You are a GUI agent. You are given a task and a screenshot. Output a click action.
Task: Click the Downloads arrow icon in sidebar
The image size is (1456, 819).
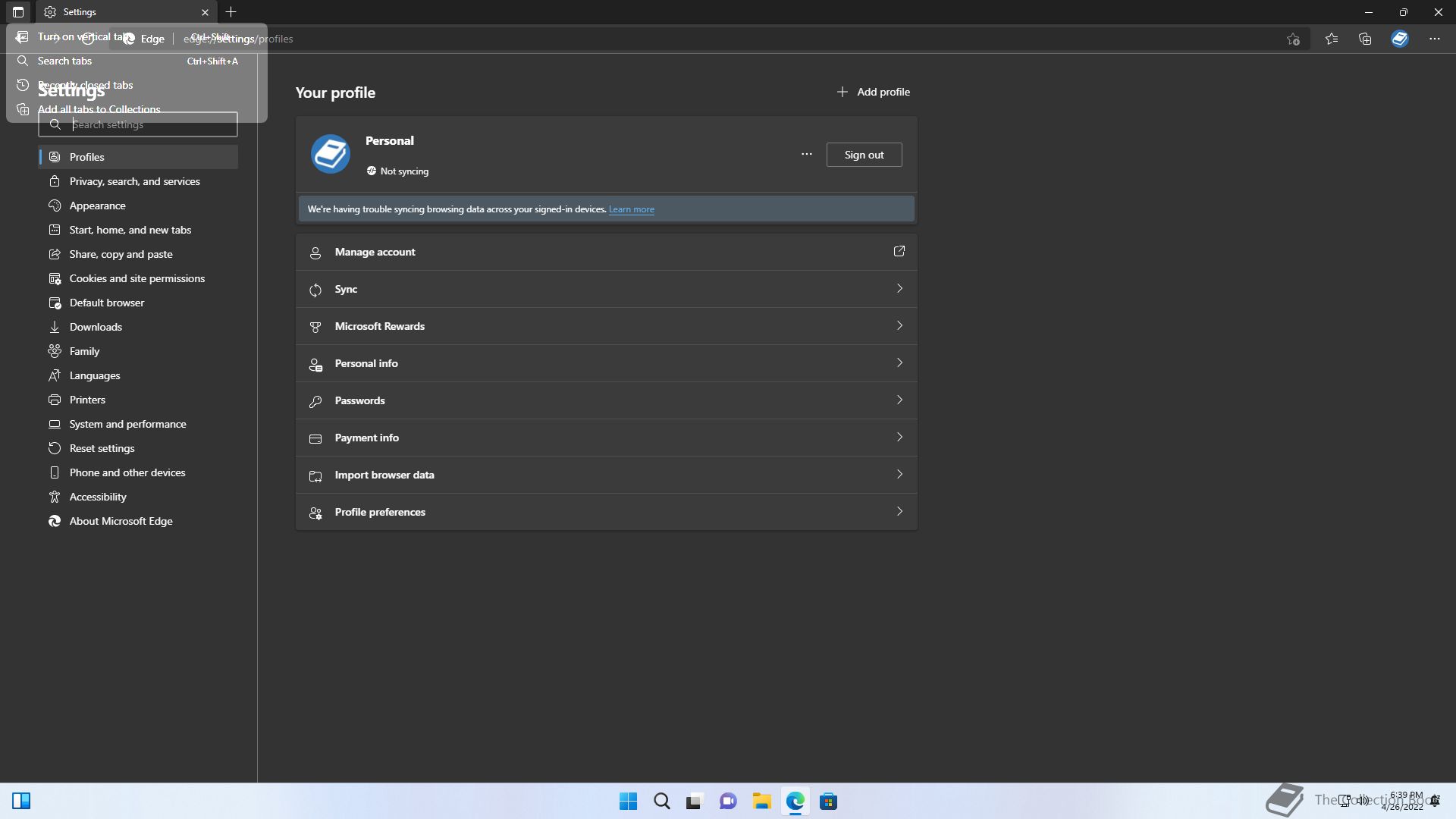click(x=55, y=327)
